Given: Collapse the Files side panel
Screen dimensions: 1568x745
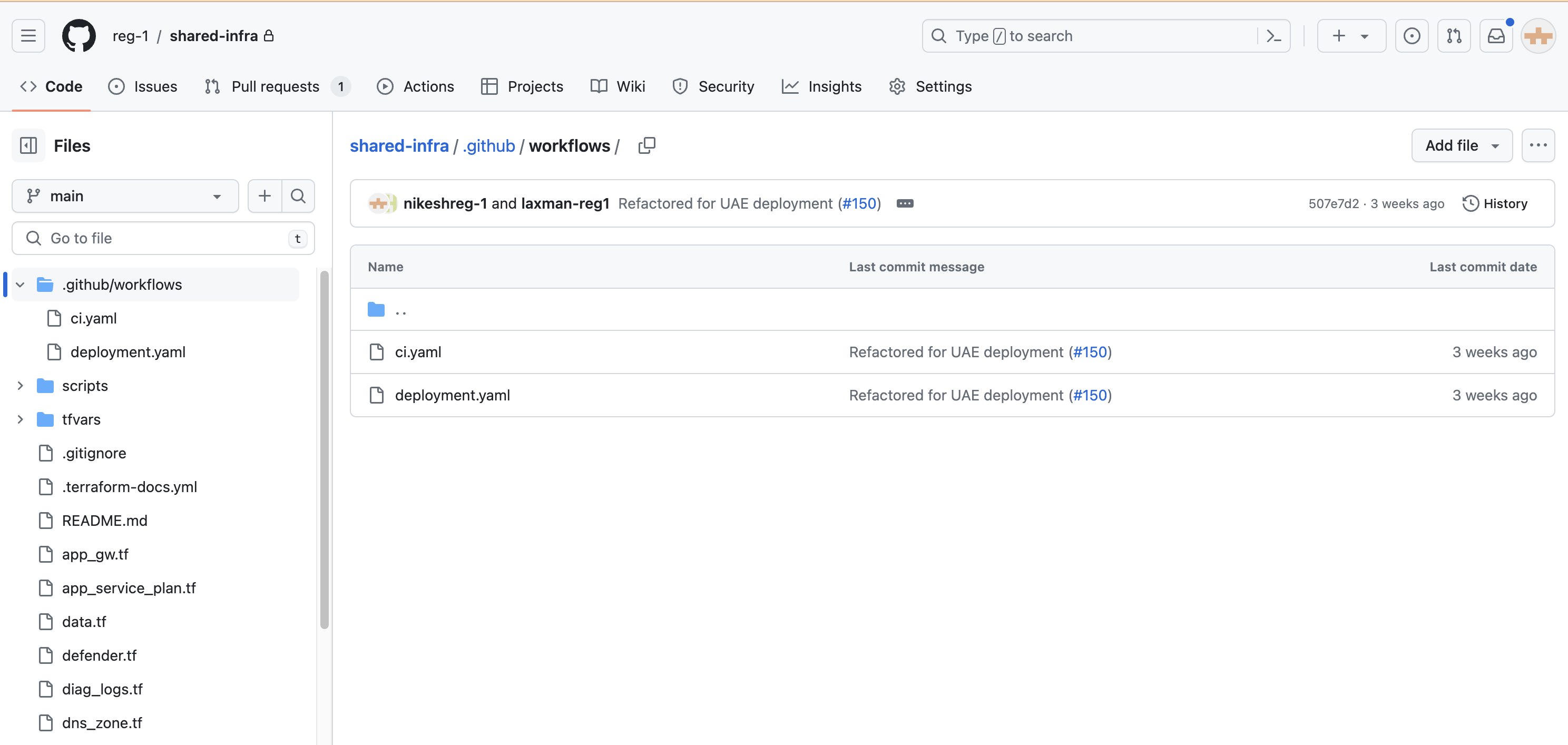Looking at the screenshot, I should click(x=28, y=145).
